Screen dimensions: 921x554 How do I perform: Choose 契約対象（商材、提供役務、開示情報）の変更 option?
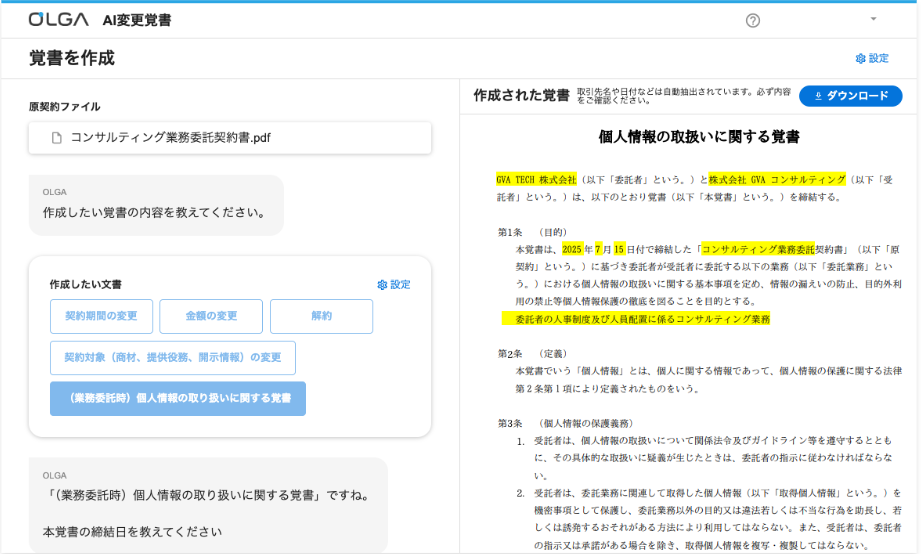[173, 358]
